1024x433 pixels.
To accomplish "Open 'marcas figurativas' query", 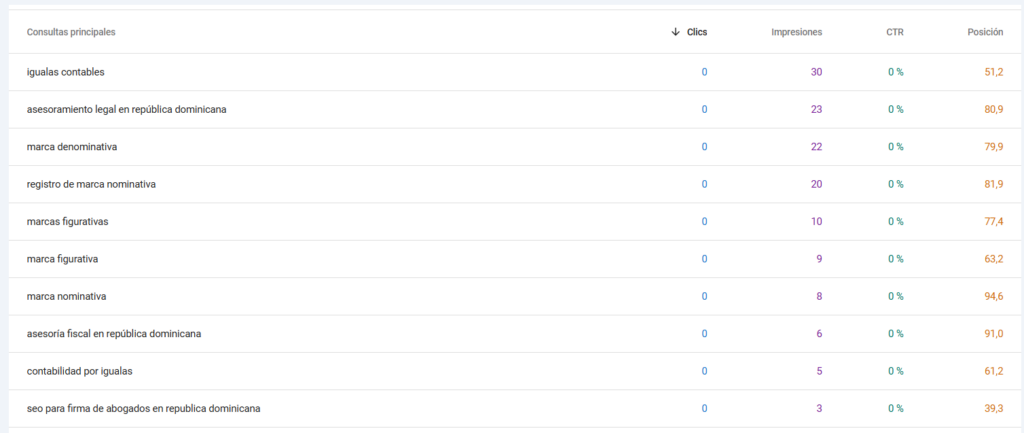I will pos(67,221).
